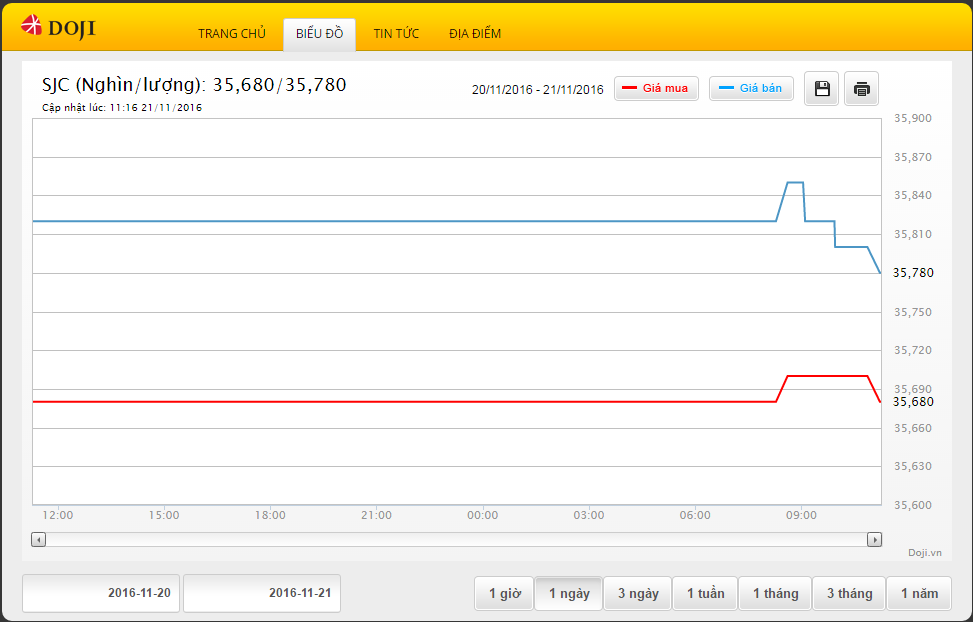
Task: Click the 35,600 price axis label
Action: click(913, 505)
